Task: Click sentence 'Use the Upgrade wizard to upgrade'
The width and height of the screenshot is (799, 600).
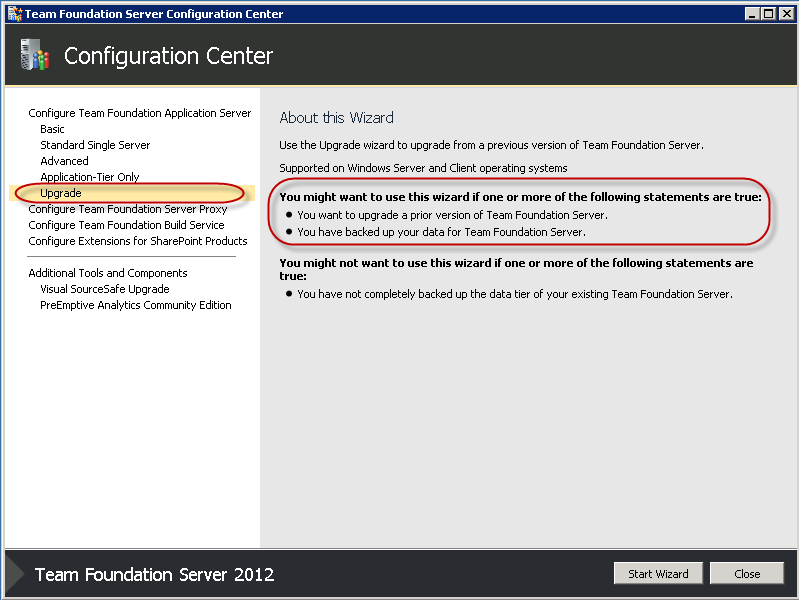Action: point(491,145)
